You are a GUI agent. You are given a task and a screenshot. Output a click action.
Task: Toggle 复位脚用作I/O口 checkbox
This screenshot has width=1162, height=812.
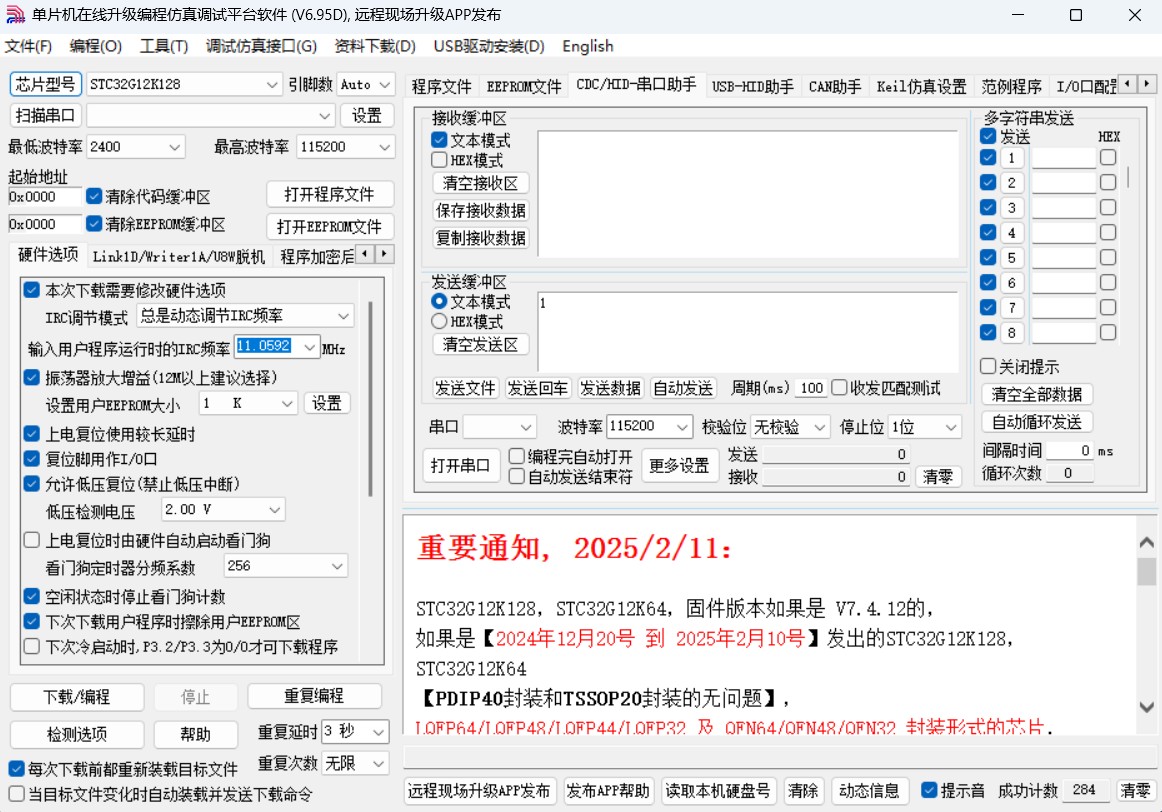32,459
